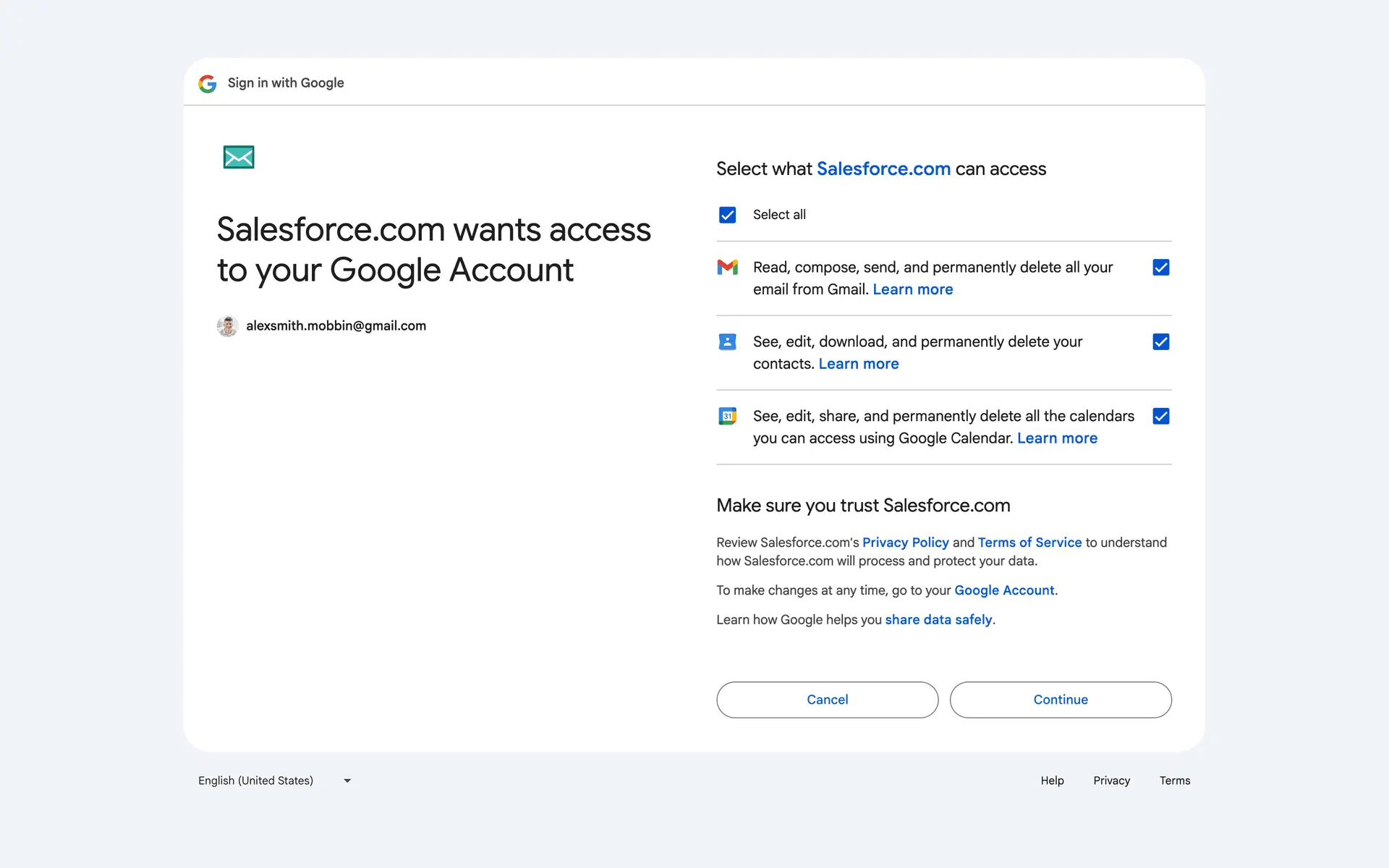The width and height of the screenshot is (1389, 868).
Task: Click the Help footer link
Action: [1052, 780]
